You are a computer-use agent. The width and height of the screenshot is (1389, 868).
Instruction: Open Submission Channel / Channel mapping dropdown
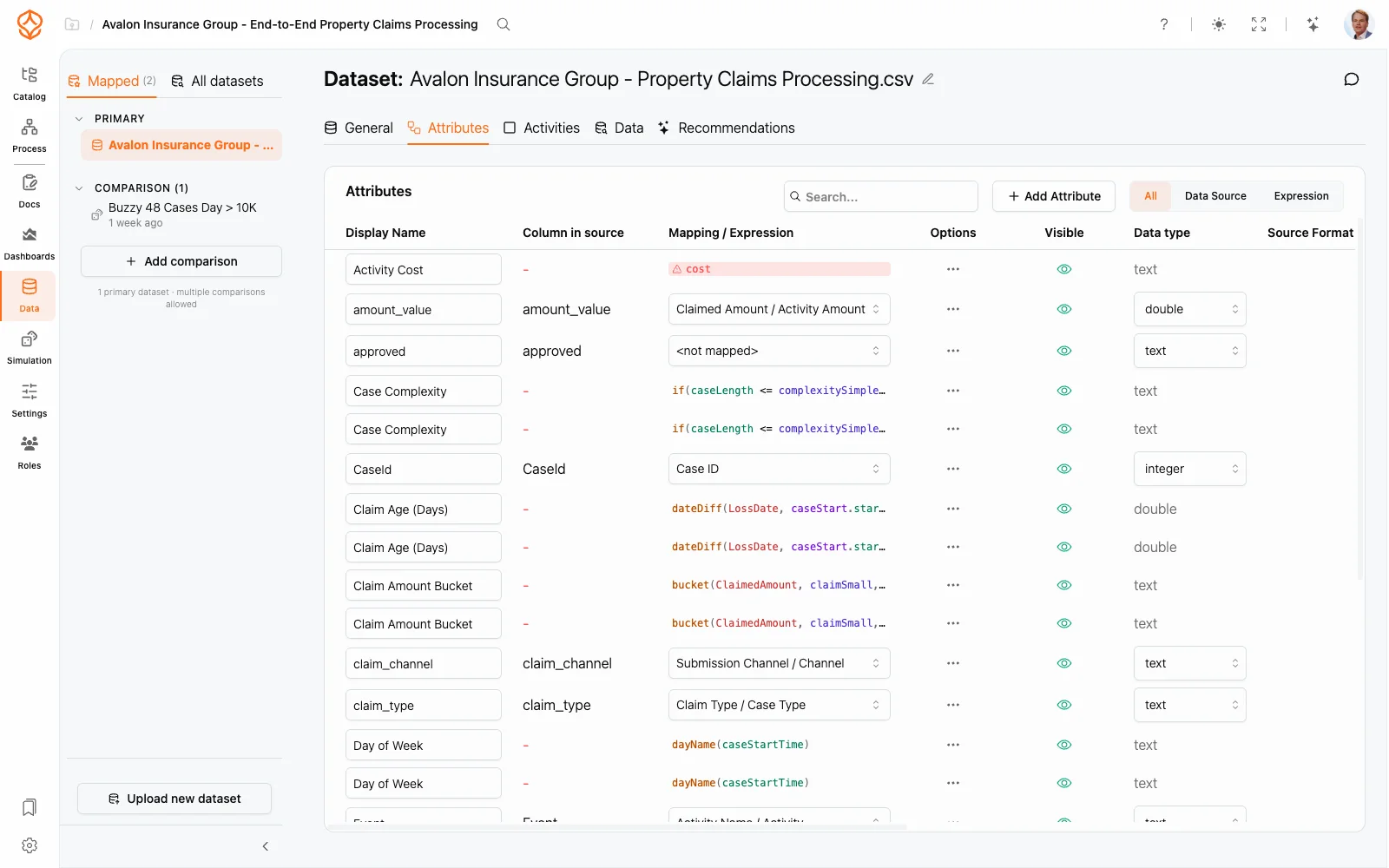(x=779, y=663)
